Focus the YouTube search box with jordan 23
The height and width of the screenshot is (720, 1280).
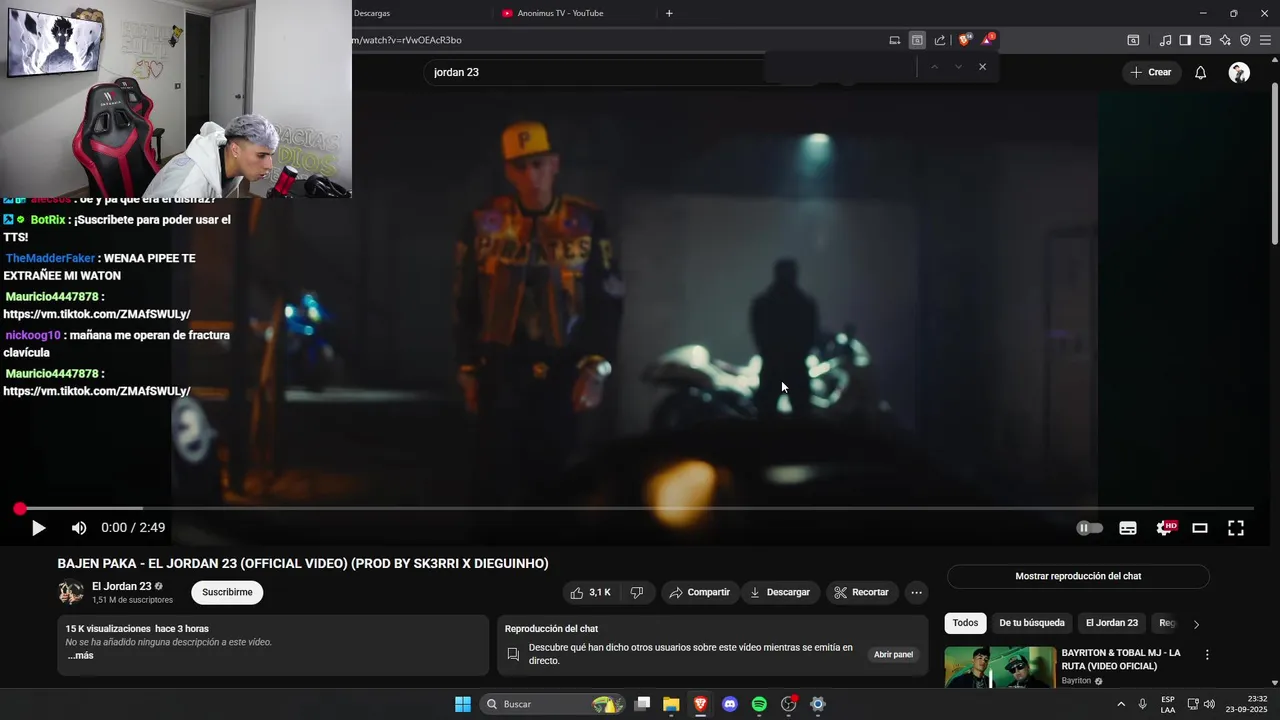pos(600,72)
